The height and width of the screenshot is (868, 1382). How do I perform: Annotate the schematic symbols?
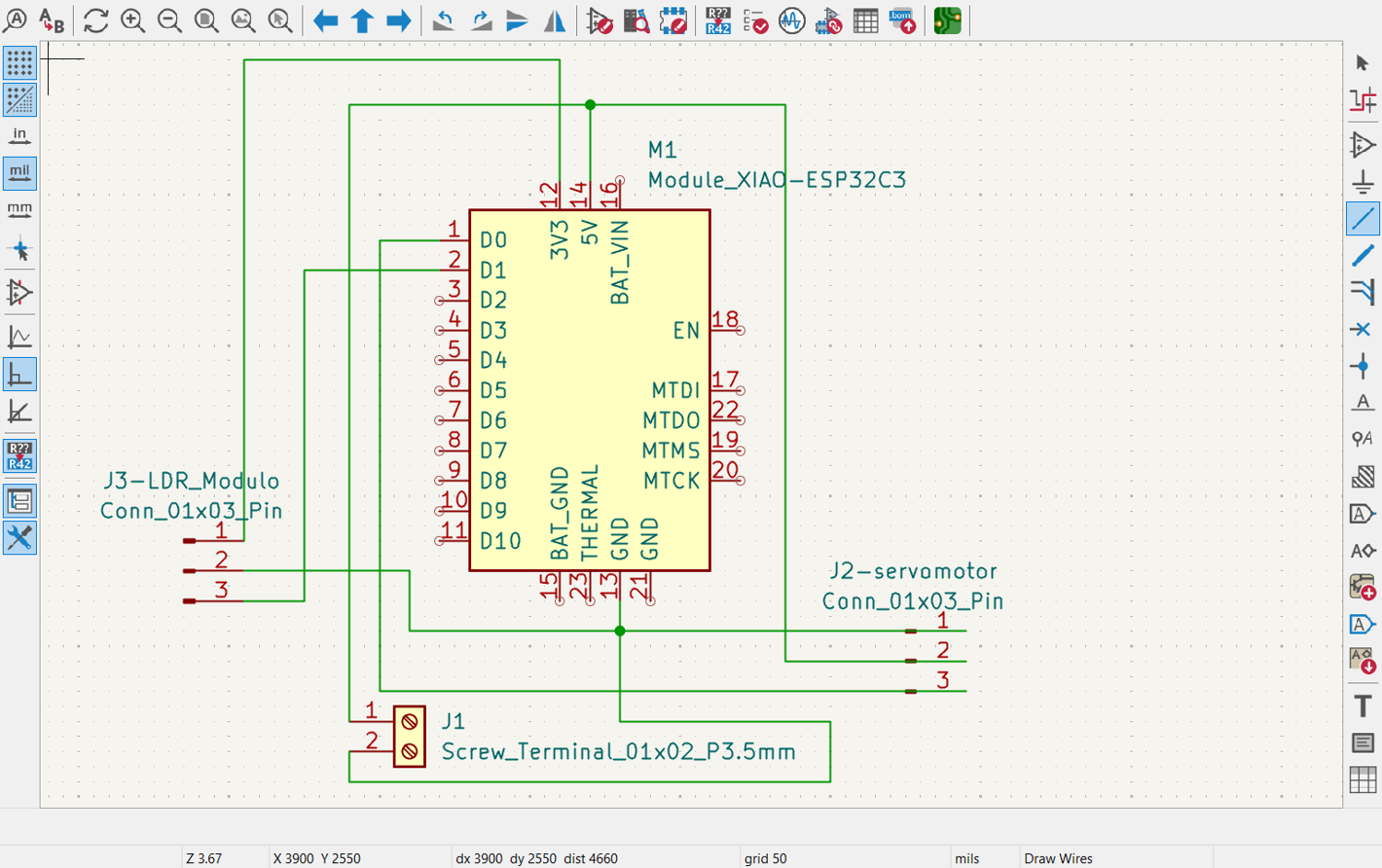[718, 20]
